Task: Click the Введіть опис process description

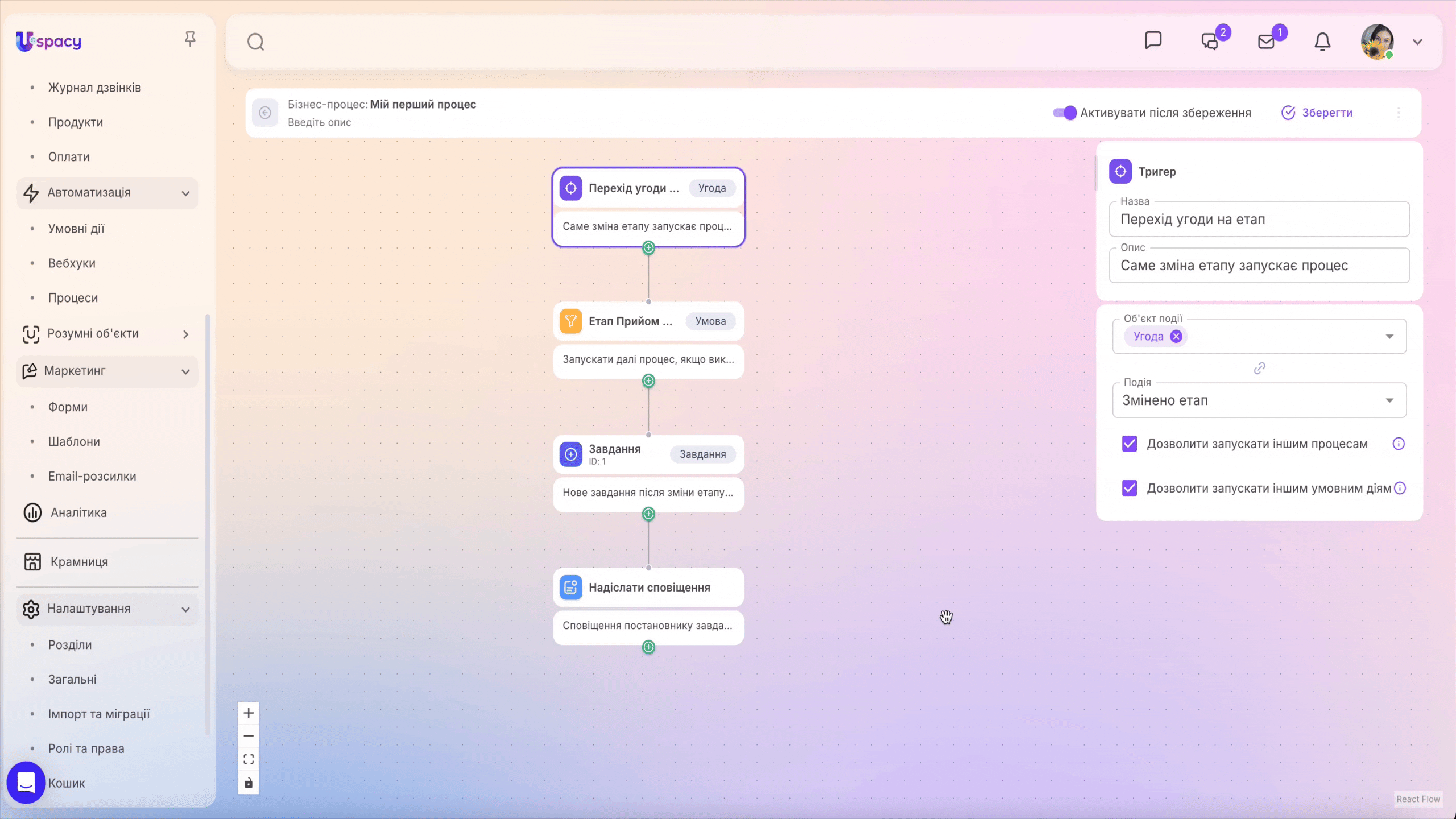Action: [x=320, y=122]
